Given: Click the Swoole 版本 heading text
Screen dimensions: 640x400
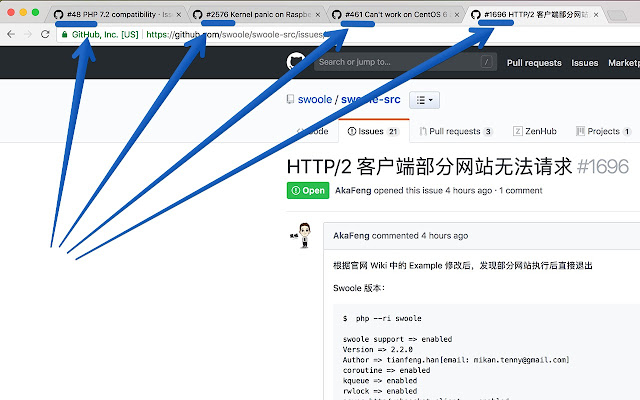Looking at the screenshot, I should [x=359, y=288].
